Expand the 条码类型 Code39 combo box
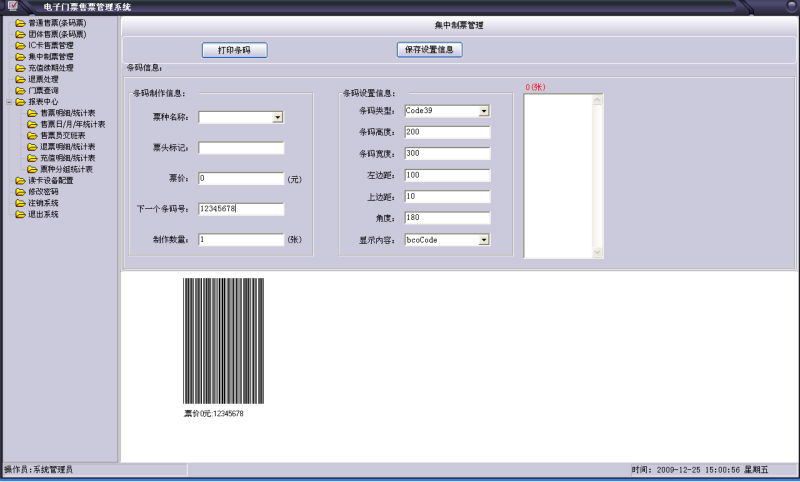The height and width of the screenshot is (482, 800). (x=484, y=111)
